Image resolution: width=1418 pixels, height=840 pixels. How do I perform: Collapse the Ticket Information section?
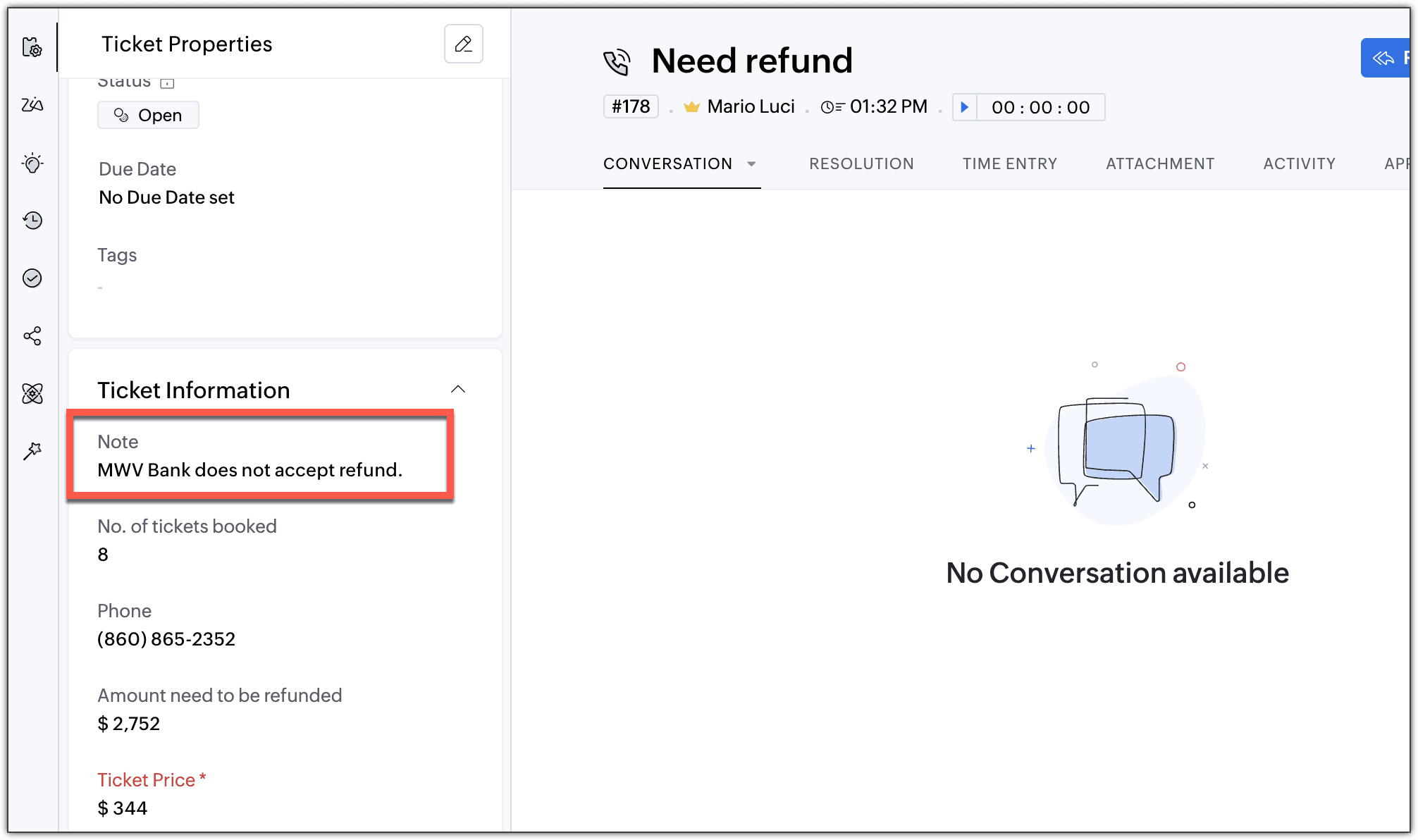pyautogui.click(x=458, y=389)
